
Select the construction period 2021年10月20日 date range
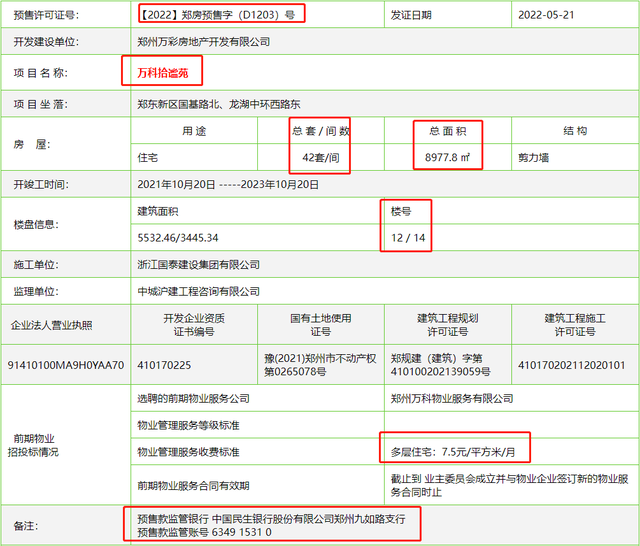click(x=219, y=184)
